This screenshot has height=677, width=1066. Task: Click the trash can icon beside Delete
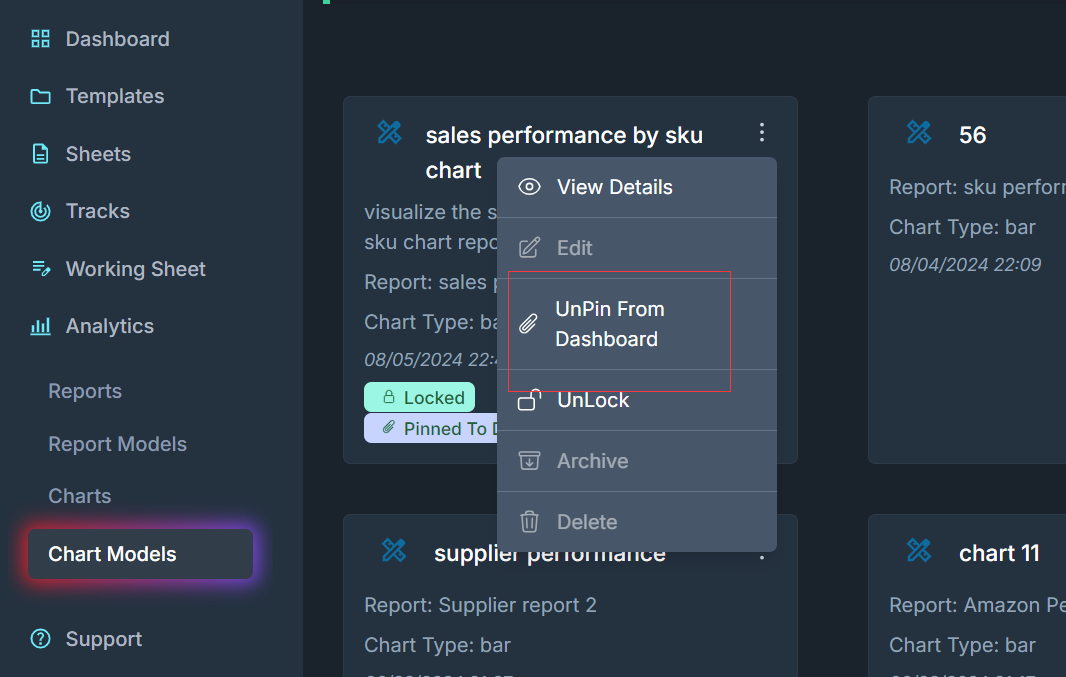[530, 522]
